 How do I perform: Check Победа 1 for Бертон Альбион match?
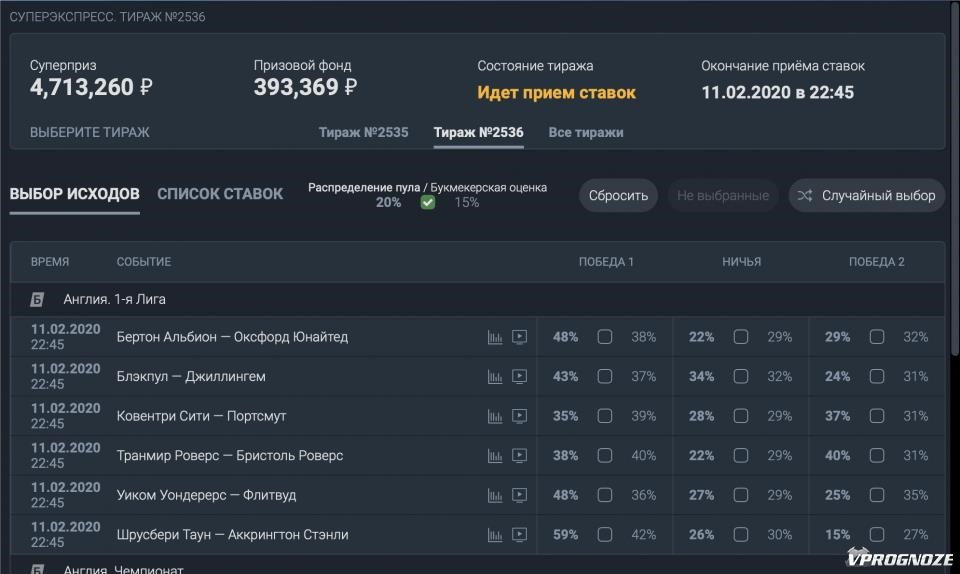(605, 337)
